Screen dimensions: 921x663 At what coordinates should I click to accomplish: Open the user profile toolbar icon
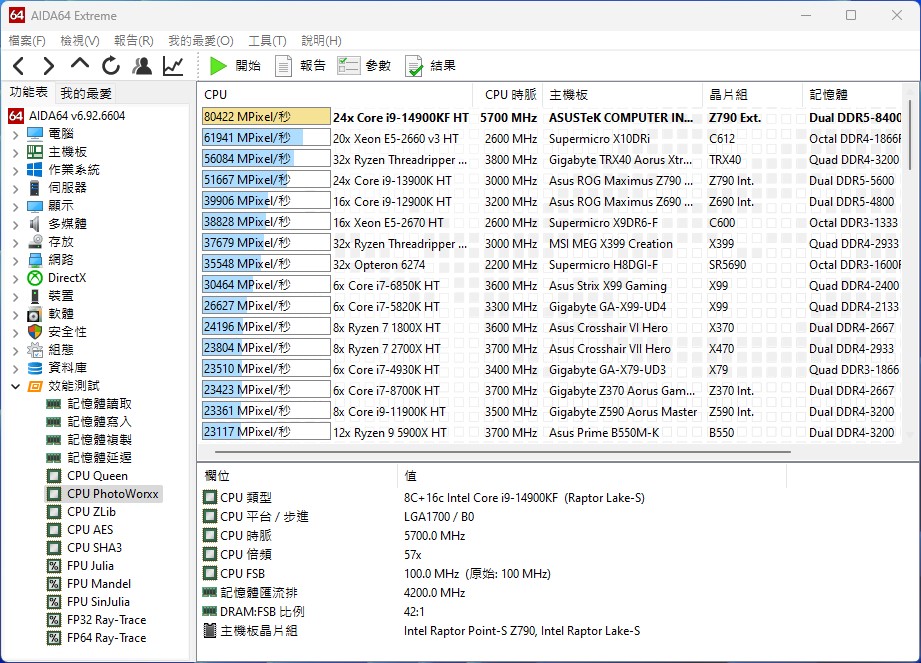point(142,66)
